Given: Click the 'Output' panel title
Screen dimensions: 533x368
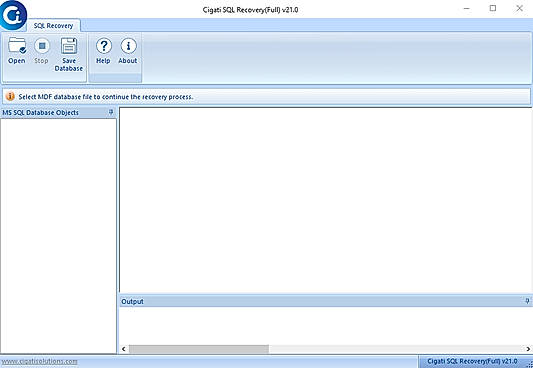Looking at the screenshot, I should coord(132,301).
